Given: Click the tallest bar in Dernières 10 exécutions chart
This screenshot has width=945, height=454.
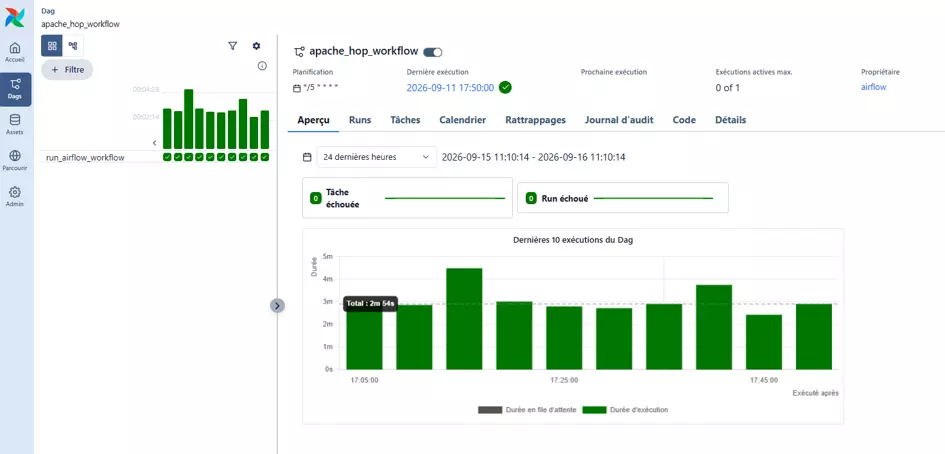Looking at the screenshot, I should pyautogui.click(x=464, y=319).
